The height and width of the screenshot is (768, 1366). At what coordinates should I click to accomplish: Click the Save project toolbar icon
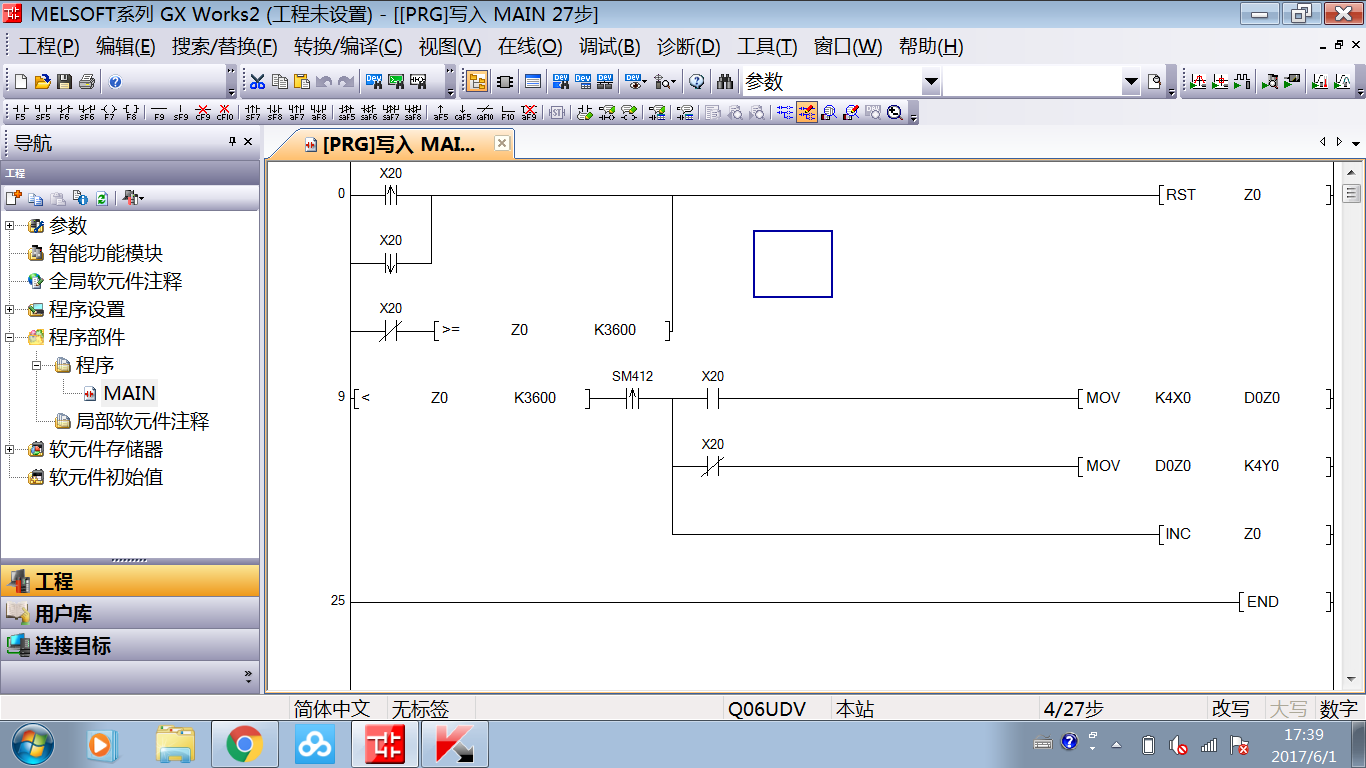[x=64, y=82]
